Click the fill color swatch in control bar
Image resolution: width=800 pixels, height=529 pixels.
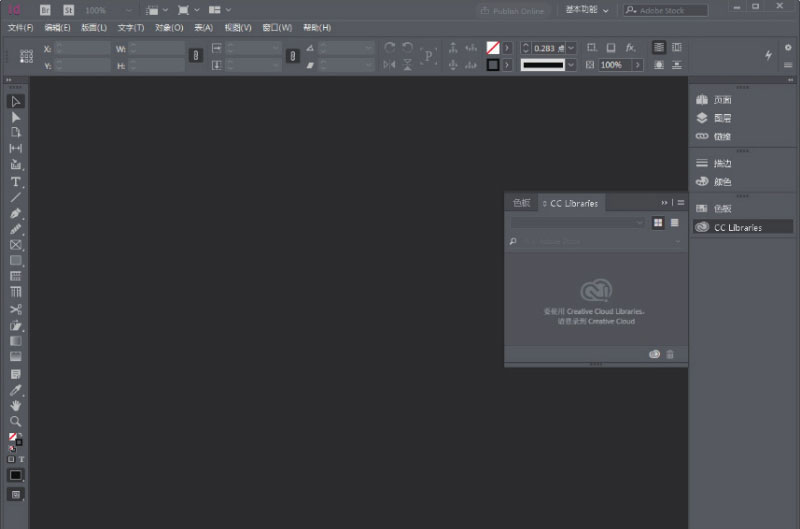(x=492, y=48)
